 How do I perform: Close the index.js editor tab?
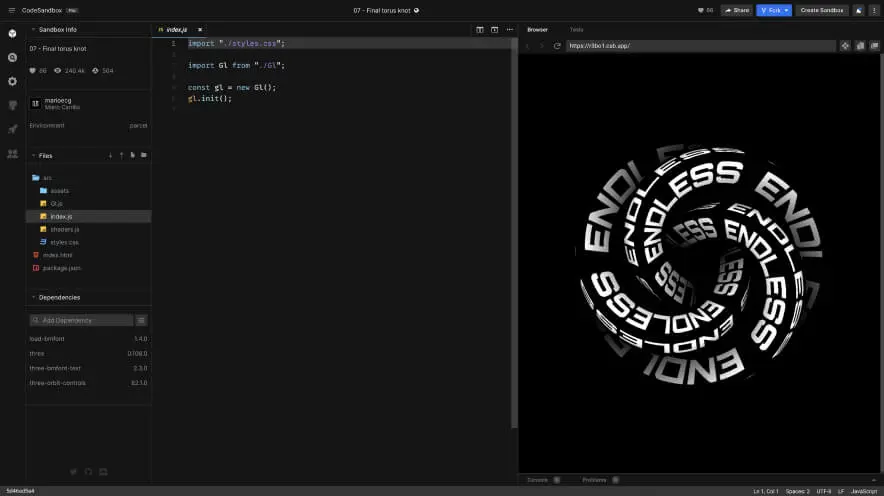199,30
